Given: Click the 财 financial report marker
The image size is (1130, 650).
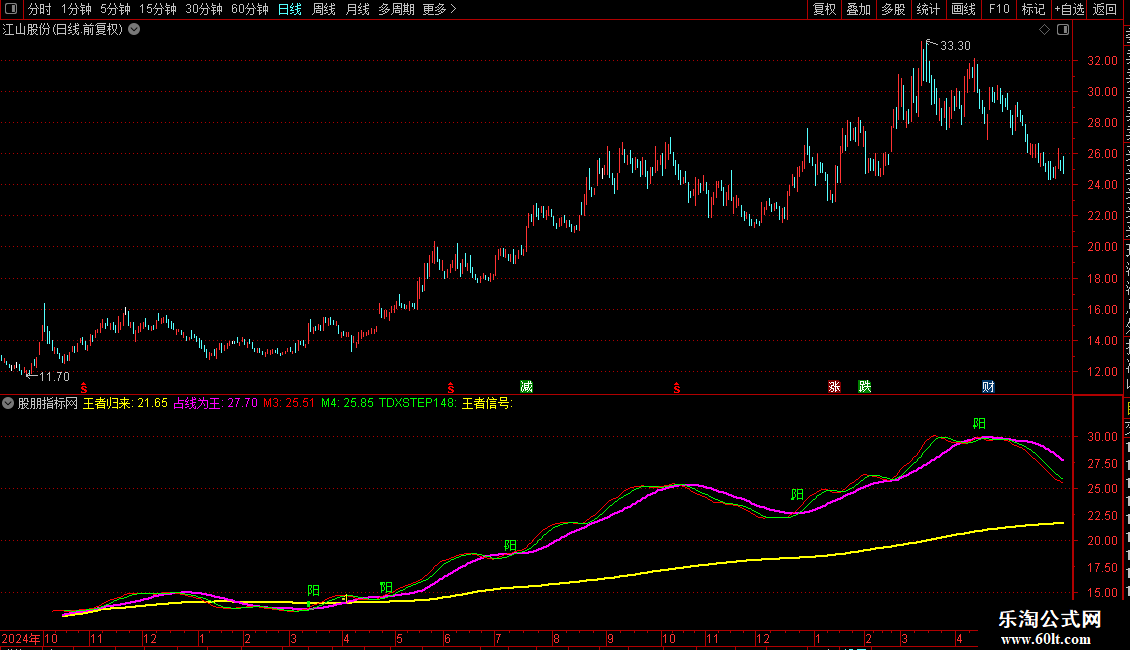Looking at the screenshot, I should [988, 387].
